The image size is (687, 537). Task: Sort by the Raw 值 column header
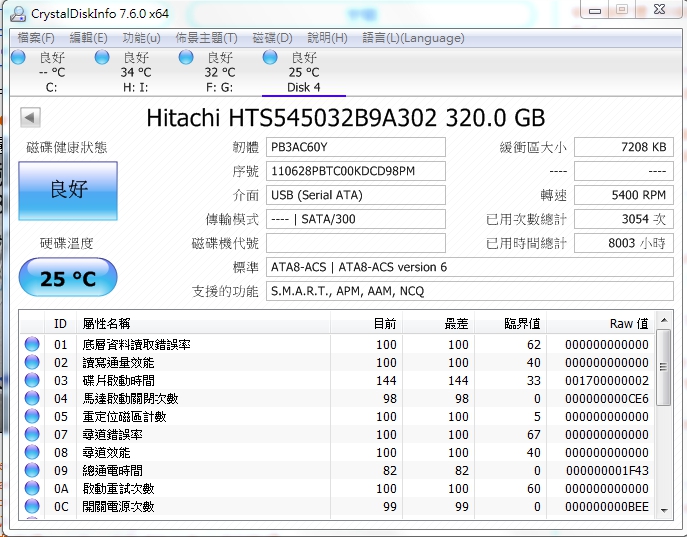tap(600, 324)
